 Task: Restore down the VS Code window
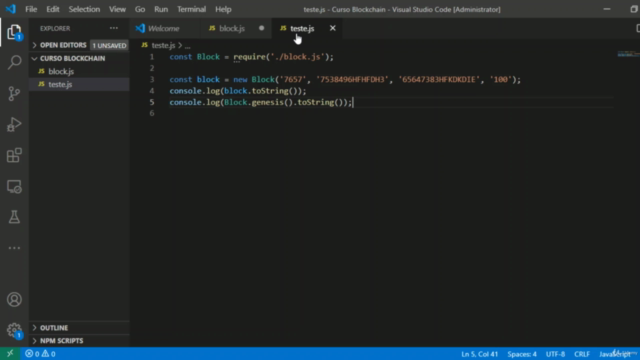click(634, 9)
